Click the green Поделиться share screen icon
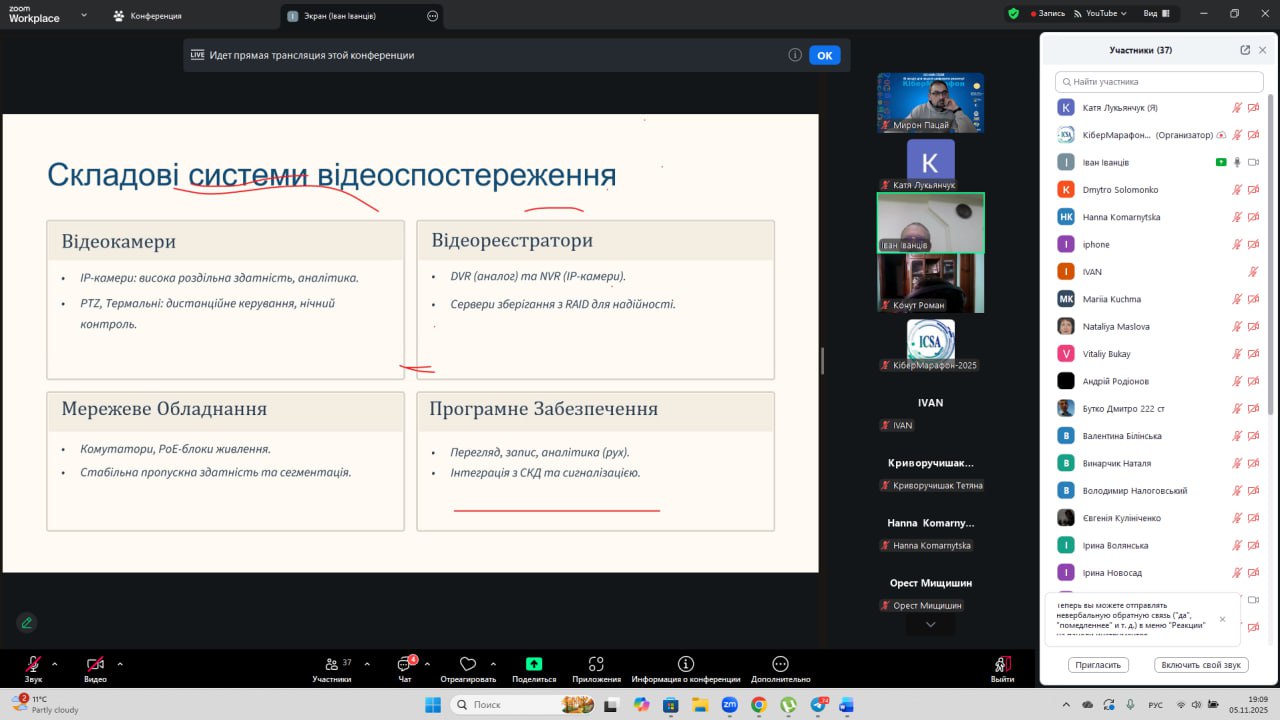The height and width of the screenshot is (720, 1280). pyautogui.click(x=534, y=664)
